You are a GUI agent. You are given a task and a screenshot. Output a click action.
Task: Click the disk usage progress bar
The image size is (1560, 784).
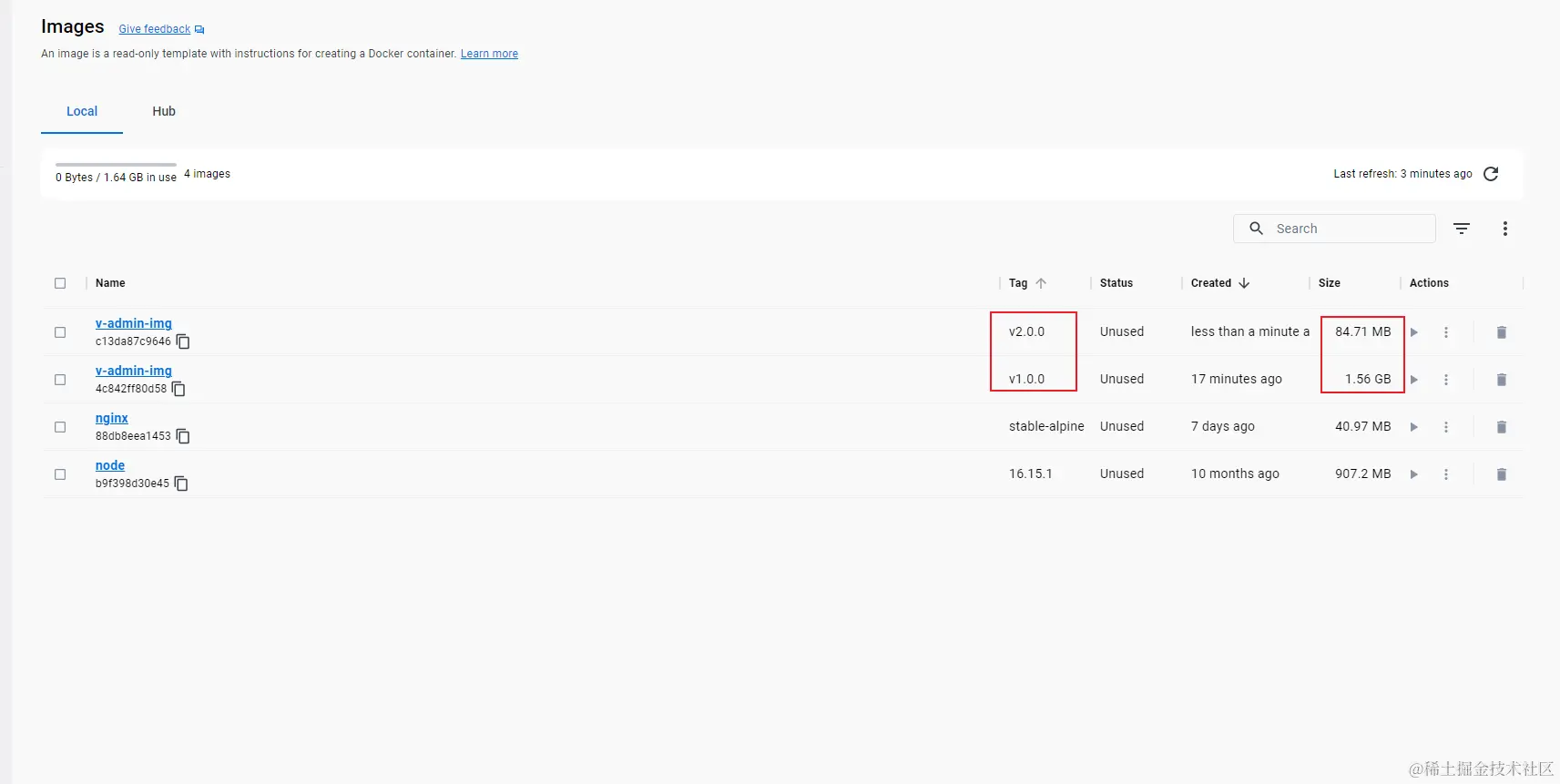click(116, 165)
